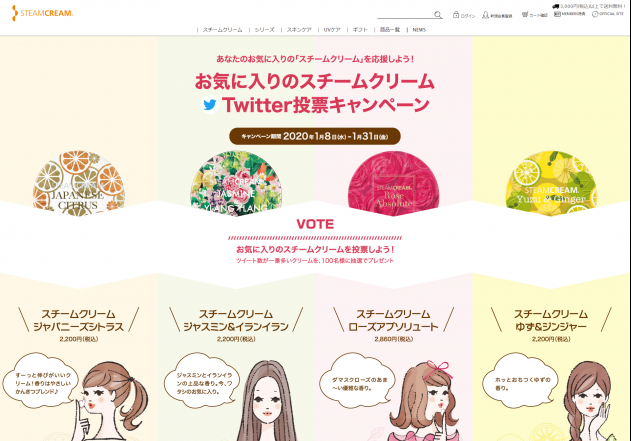
Task: Select the Rose Absolute tin image
Action: point(394,183)
